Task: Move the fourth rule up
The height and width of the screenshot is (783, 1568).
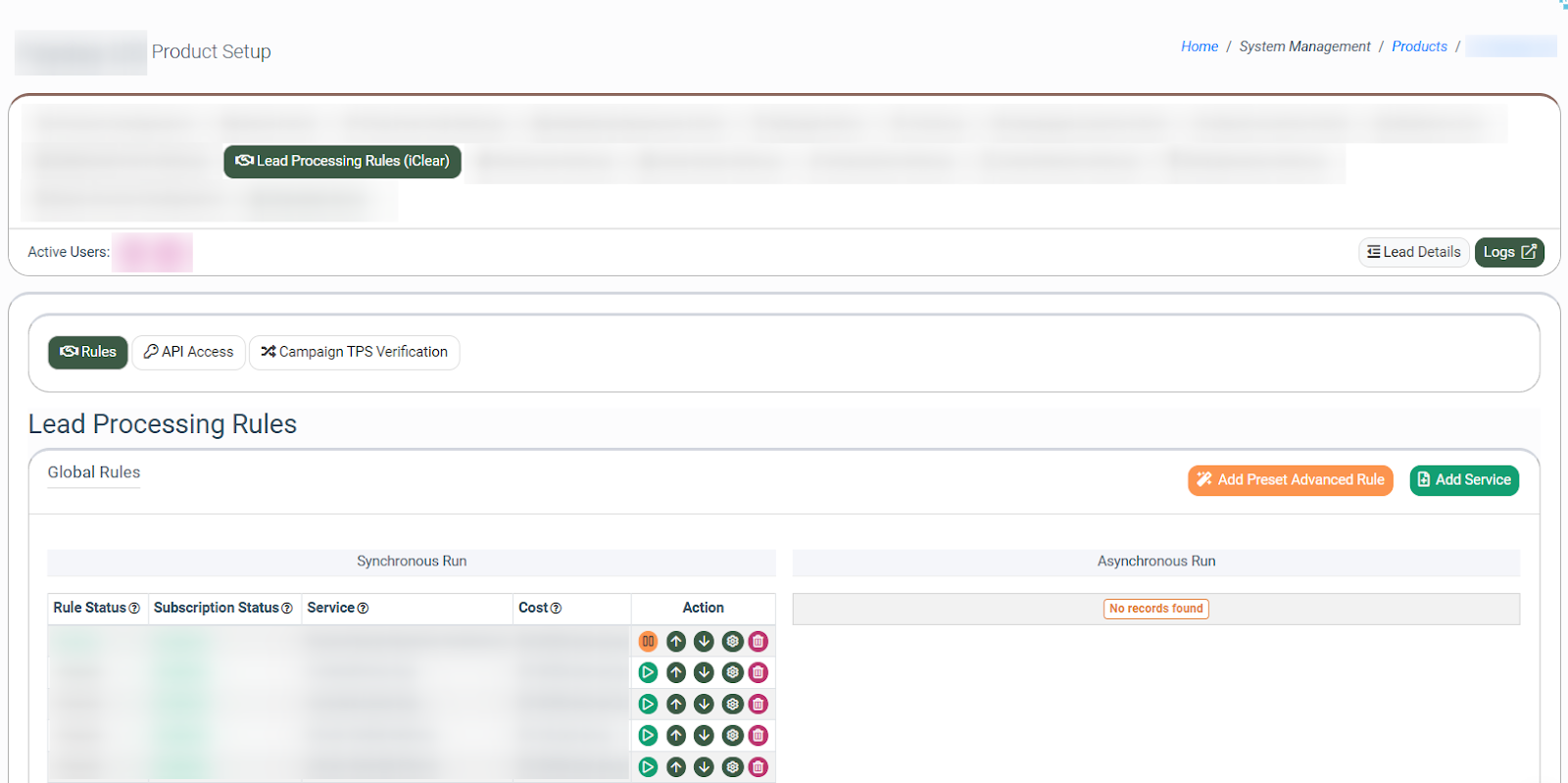Action: (676, 736)
